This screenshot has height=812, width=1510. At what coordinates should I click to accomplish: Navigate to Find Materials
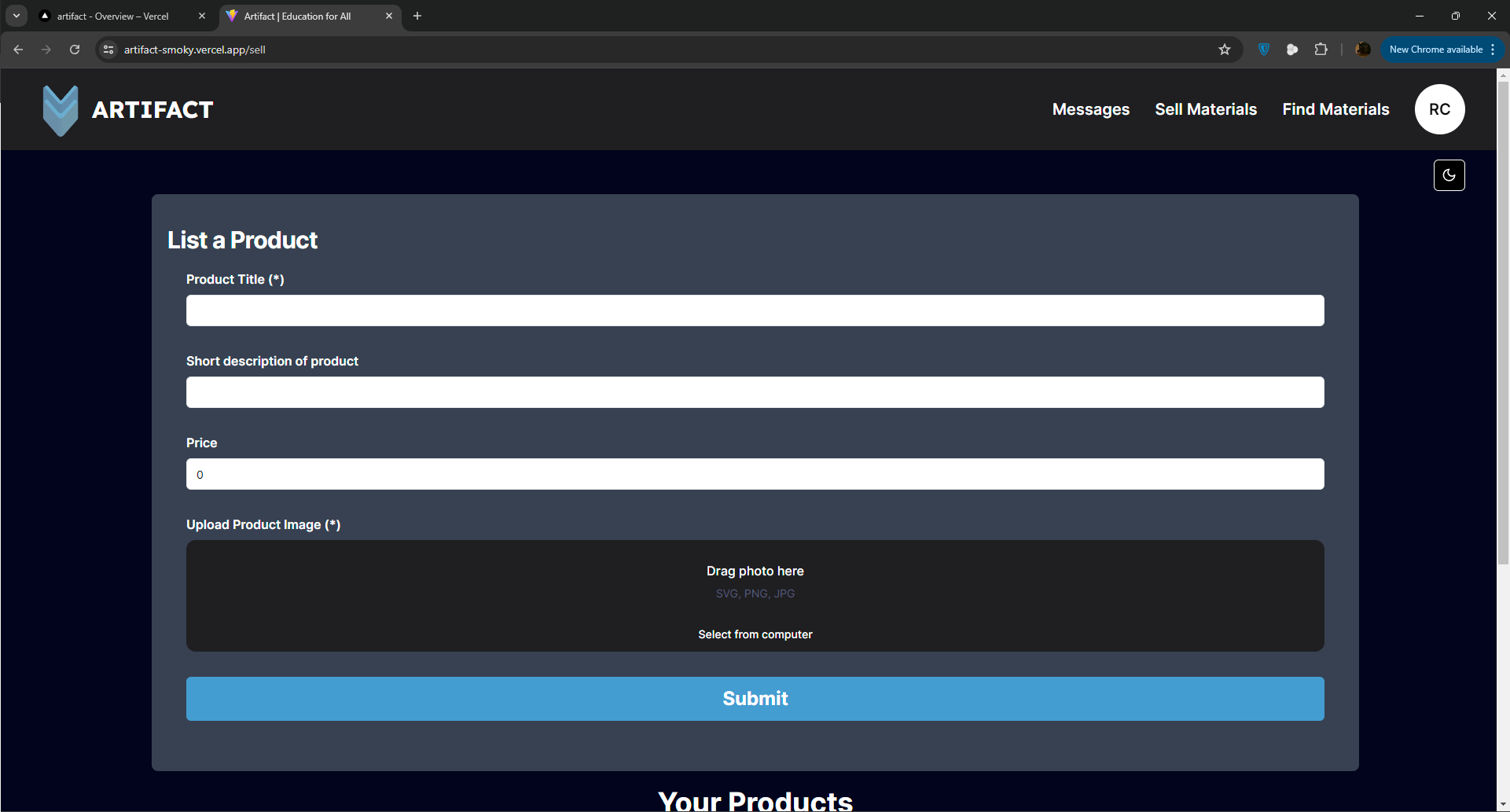coord(1335,109)
